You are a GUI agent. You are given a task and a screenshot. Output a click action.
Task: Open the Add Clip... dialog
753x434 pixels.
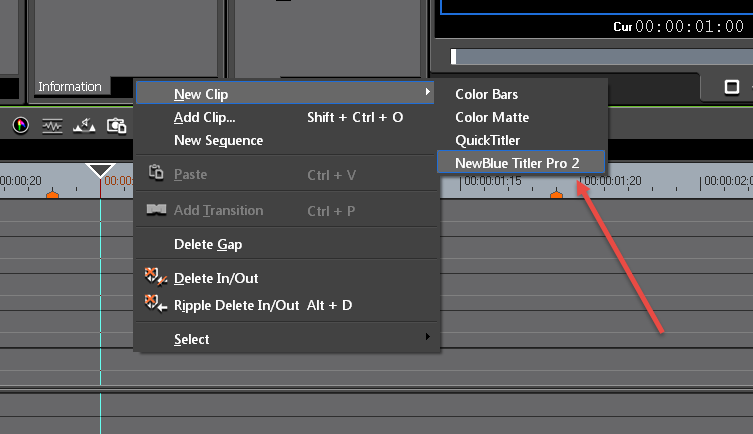(x=204, y=117)
